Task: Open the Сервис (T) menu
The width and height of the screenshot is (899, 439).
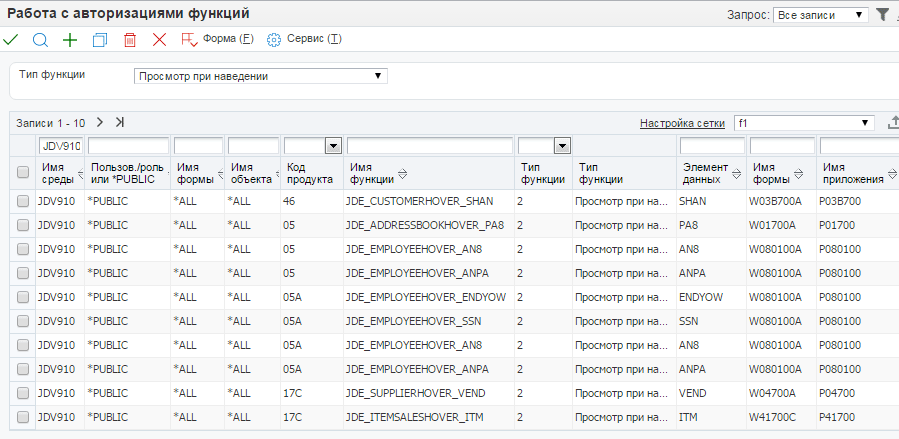Action: tap(304, 39)
